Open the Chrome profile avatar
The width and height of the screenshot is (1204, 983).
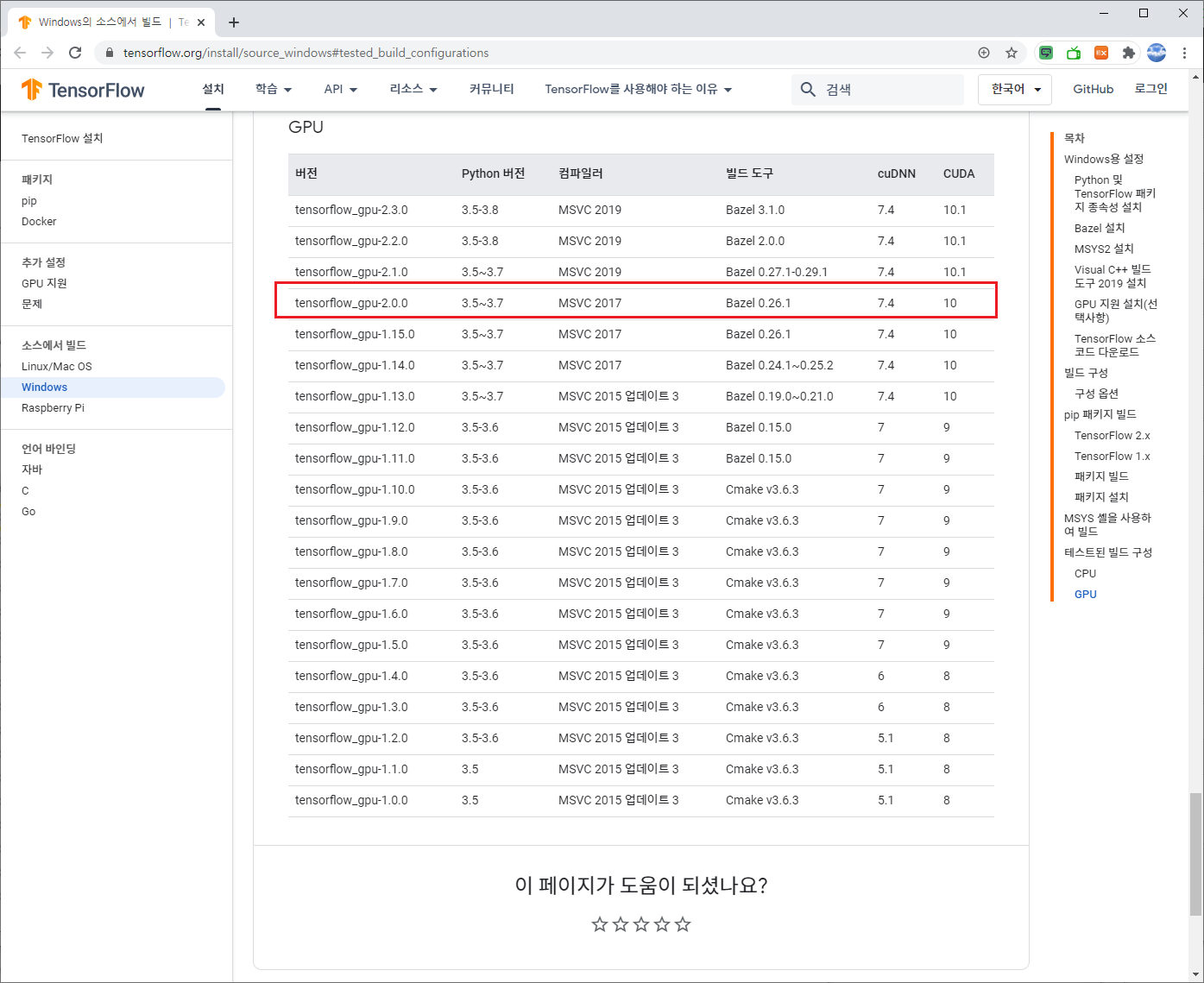click(1157, 53)
